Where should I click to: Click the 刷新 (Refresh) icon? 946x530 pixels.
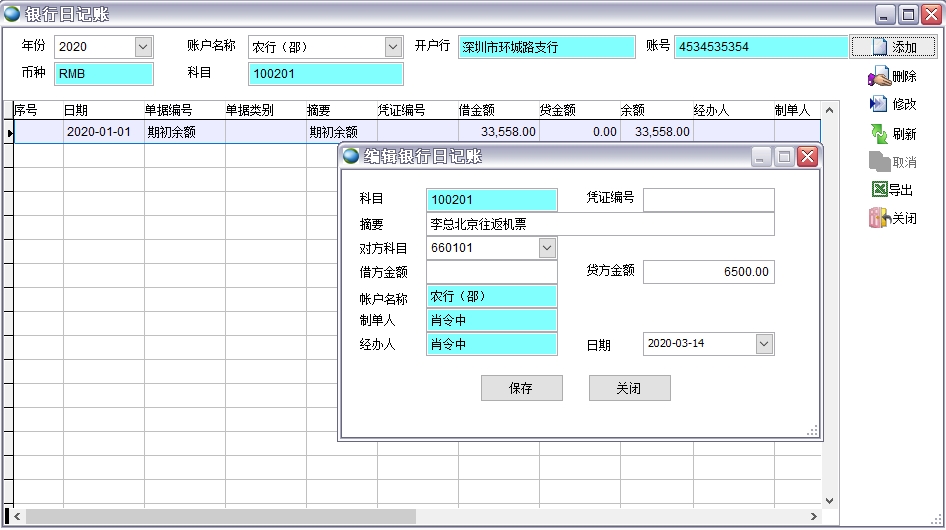click(879, 133)
